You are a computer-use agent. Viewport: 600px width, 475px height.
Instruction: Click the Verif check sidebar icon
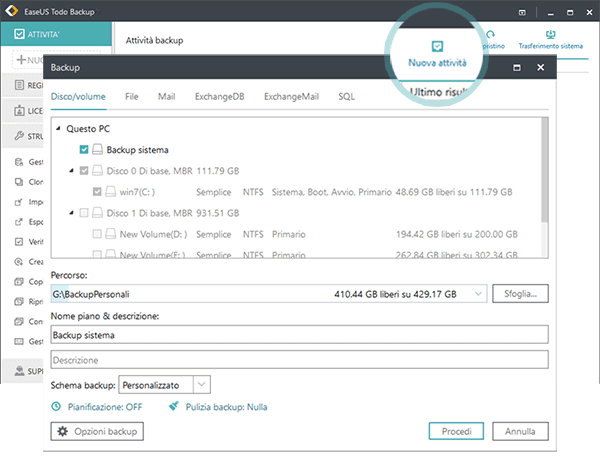(19, 242)
